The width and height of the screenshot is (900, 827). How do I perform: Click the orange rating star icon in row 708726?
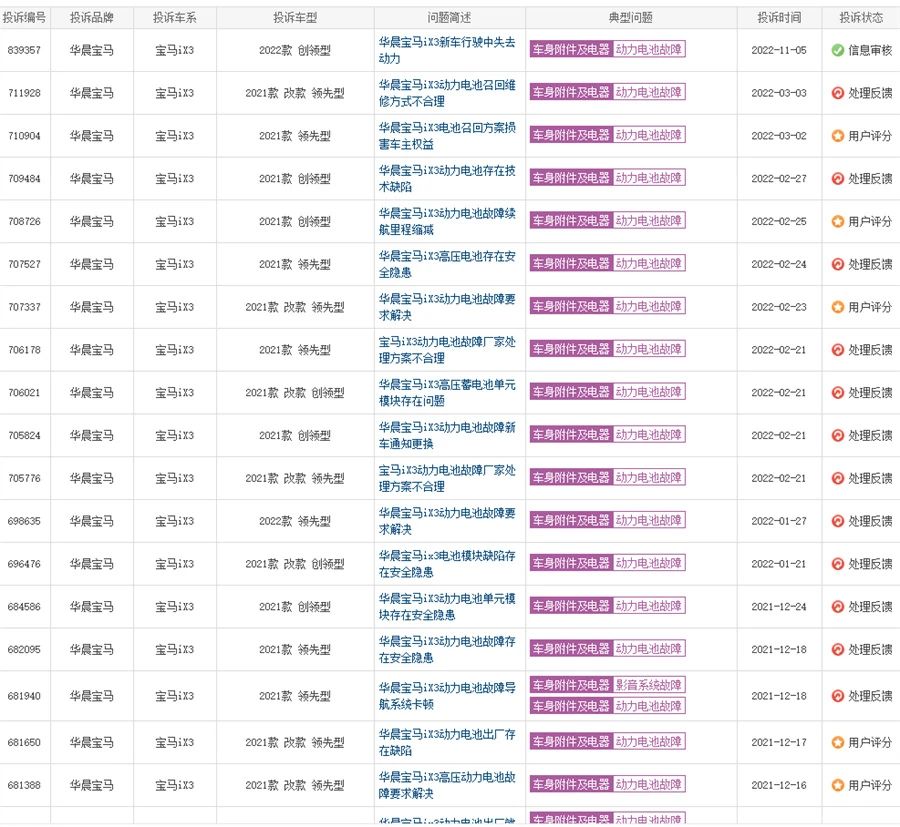tap(837, 222)
